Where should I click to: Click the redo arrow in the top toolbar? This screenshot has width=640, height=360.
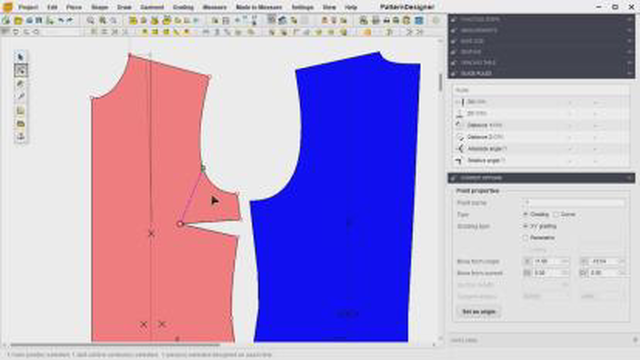coord(70,20)
